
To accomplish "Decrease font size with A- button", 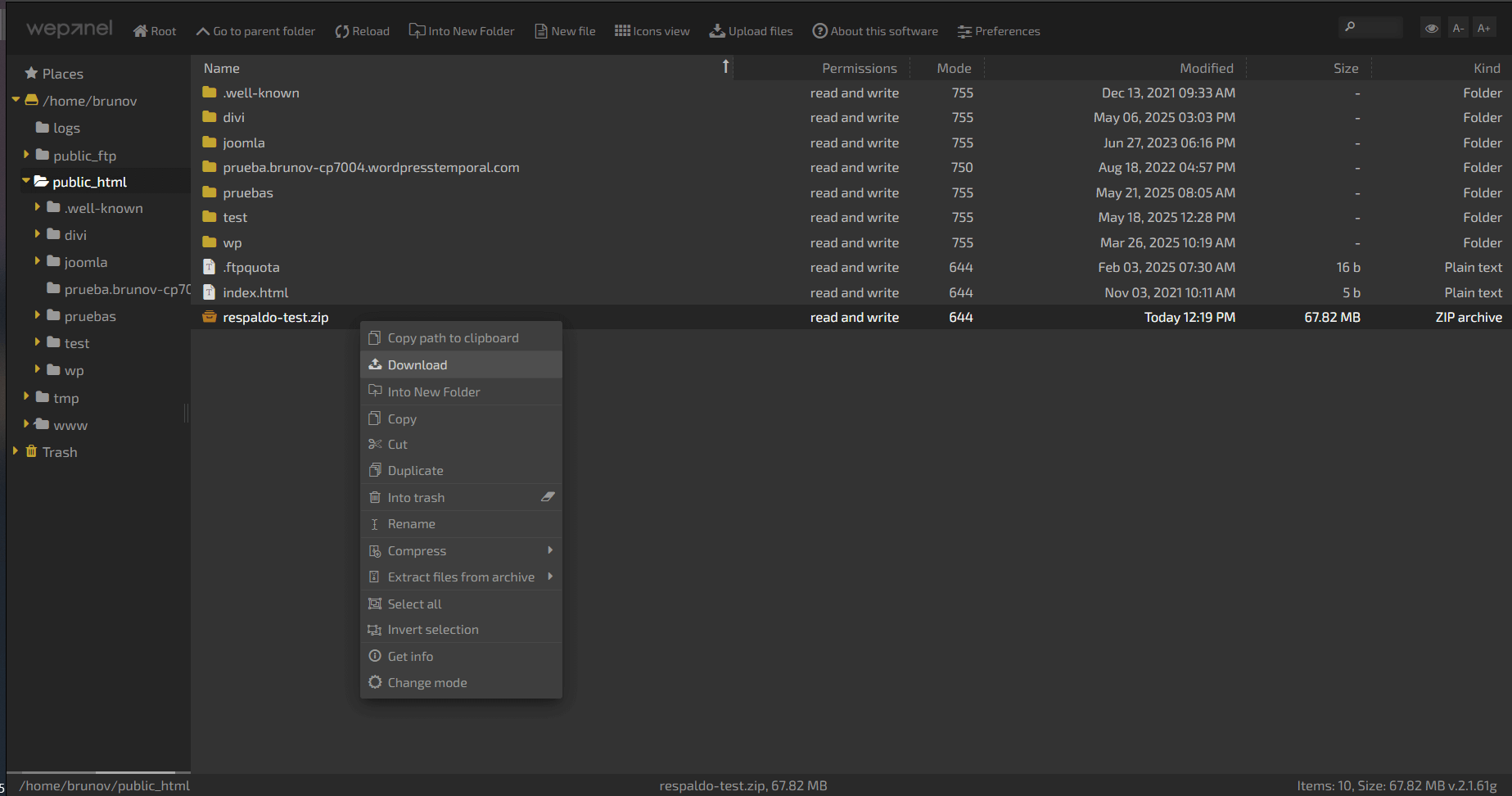I will (1458, 28).
